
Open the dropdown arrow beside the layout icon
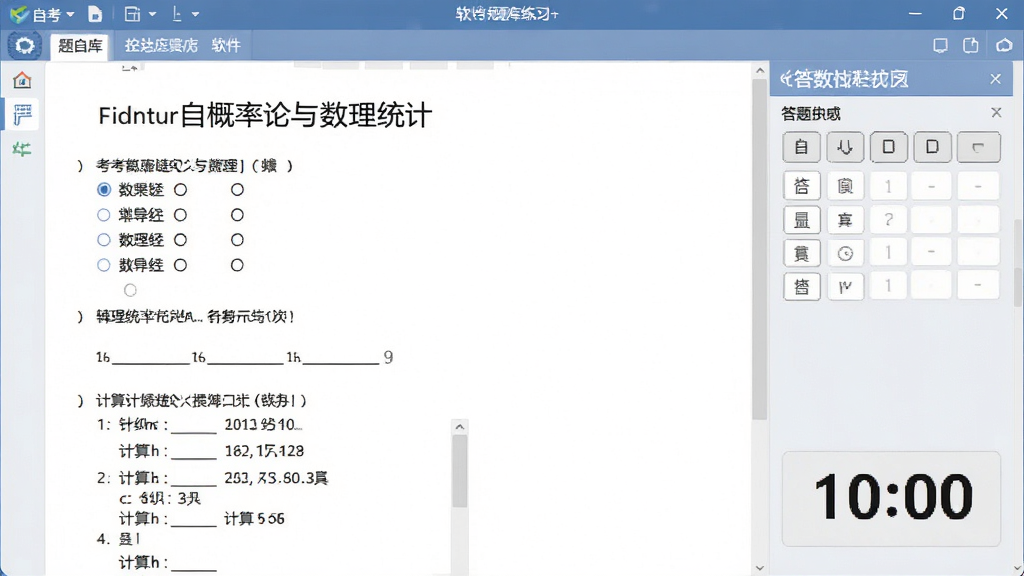click(152, 14)
